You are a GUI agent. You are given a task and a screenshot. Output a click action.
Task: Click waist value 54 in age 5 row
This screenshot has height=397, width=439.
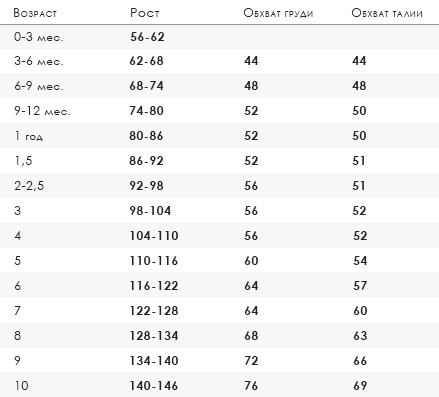click(x=360, y=261)
